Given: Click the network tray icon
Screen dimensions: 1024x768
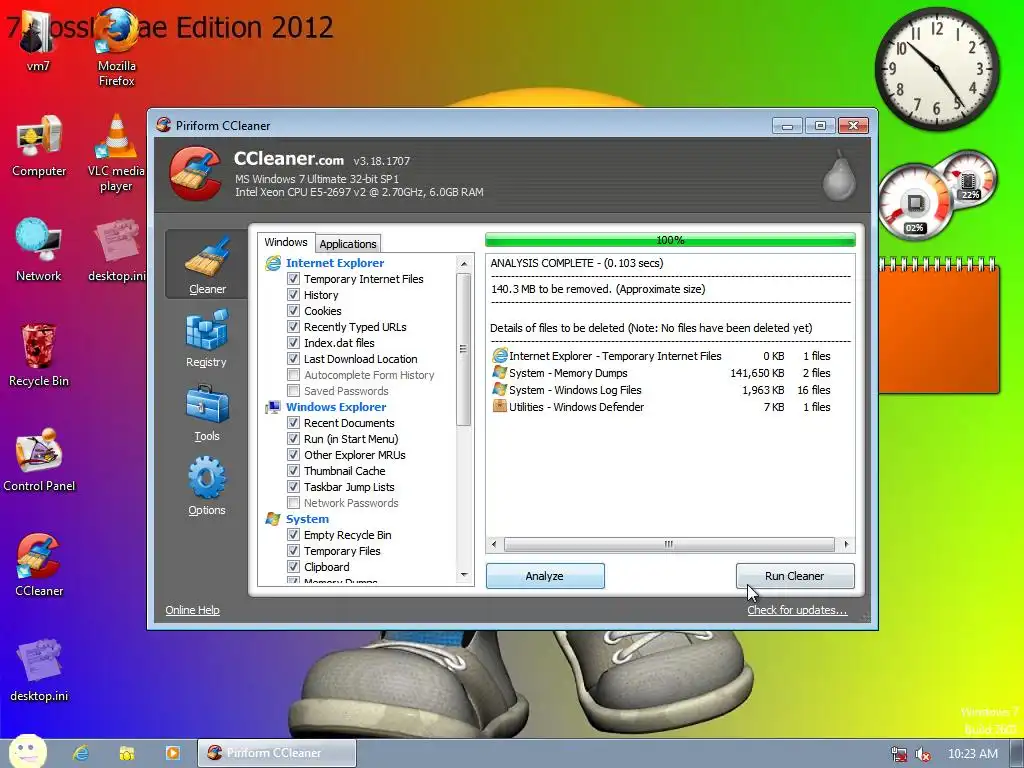Looking at the screenshot, I should click(x=899, y=754).
